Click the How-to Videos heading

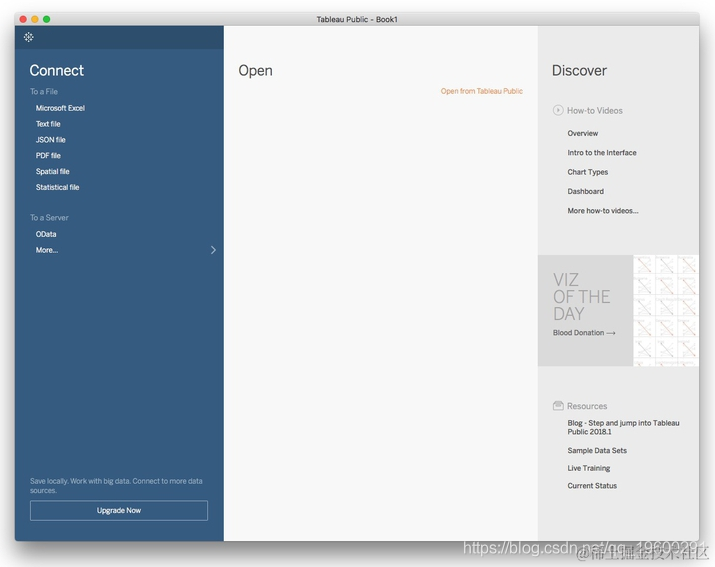[x=595, y=110]
